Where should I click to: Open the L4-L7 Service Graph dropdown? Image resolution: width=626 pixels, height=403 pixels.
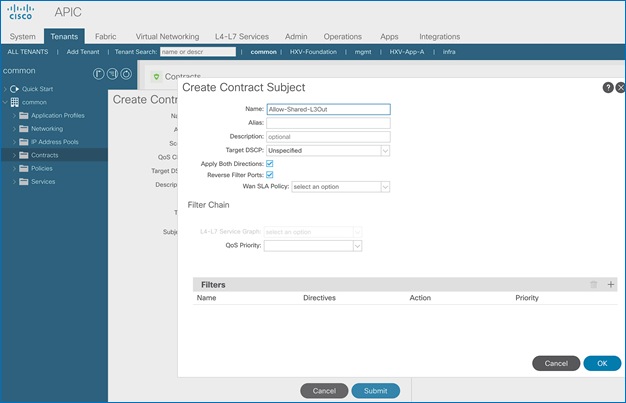(357, 232)
